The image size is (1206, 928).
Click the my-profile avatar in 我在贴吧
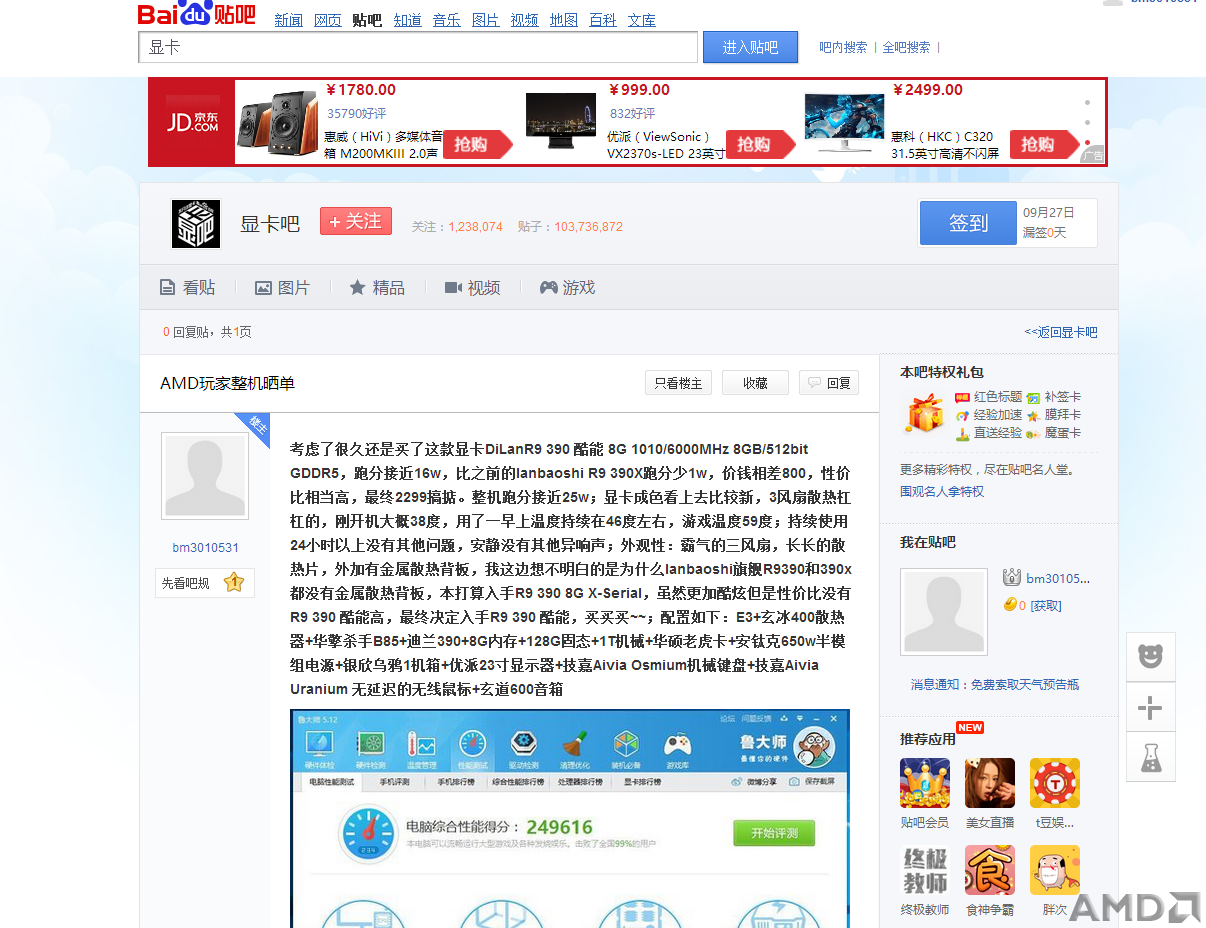(x=944, y=611)
